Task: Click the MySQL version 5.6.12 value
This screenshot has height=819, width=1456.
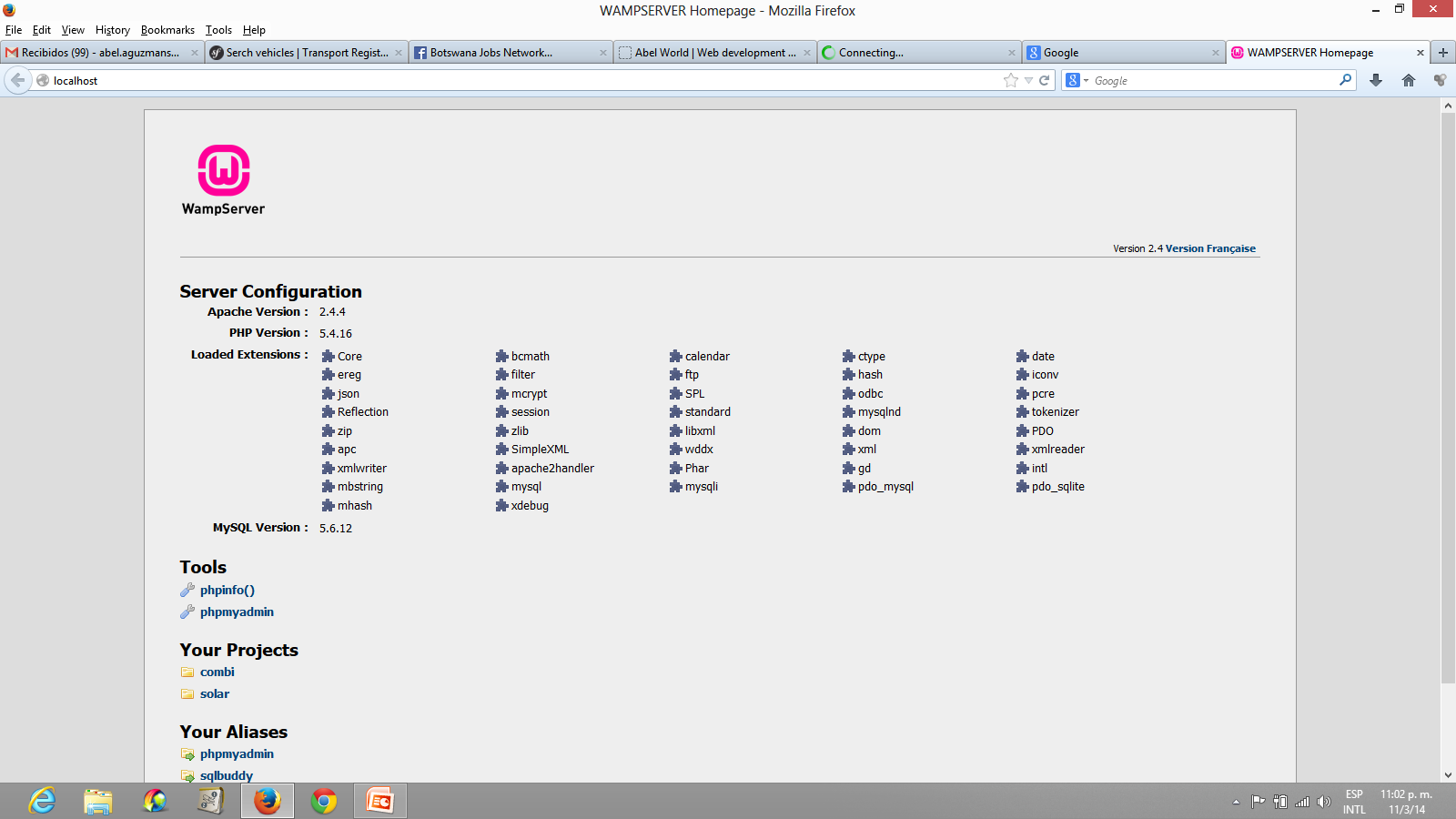Action: tap(336, 528)
